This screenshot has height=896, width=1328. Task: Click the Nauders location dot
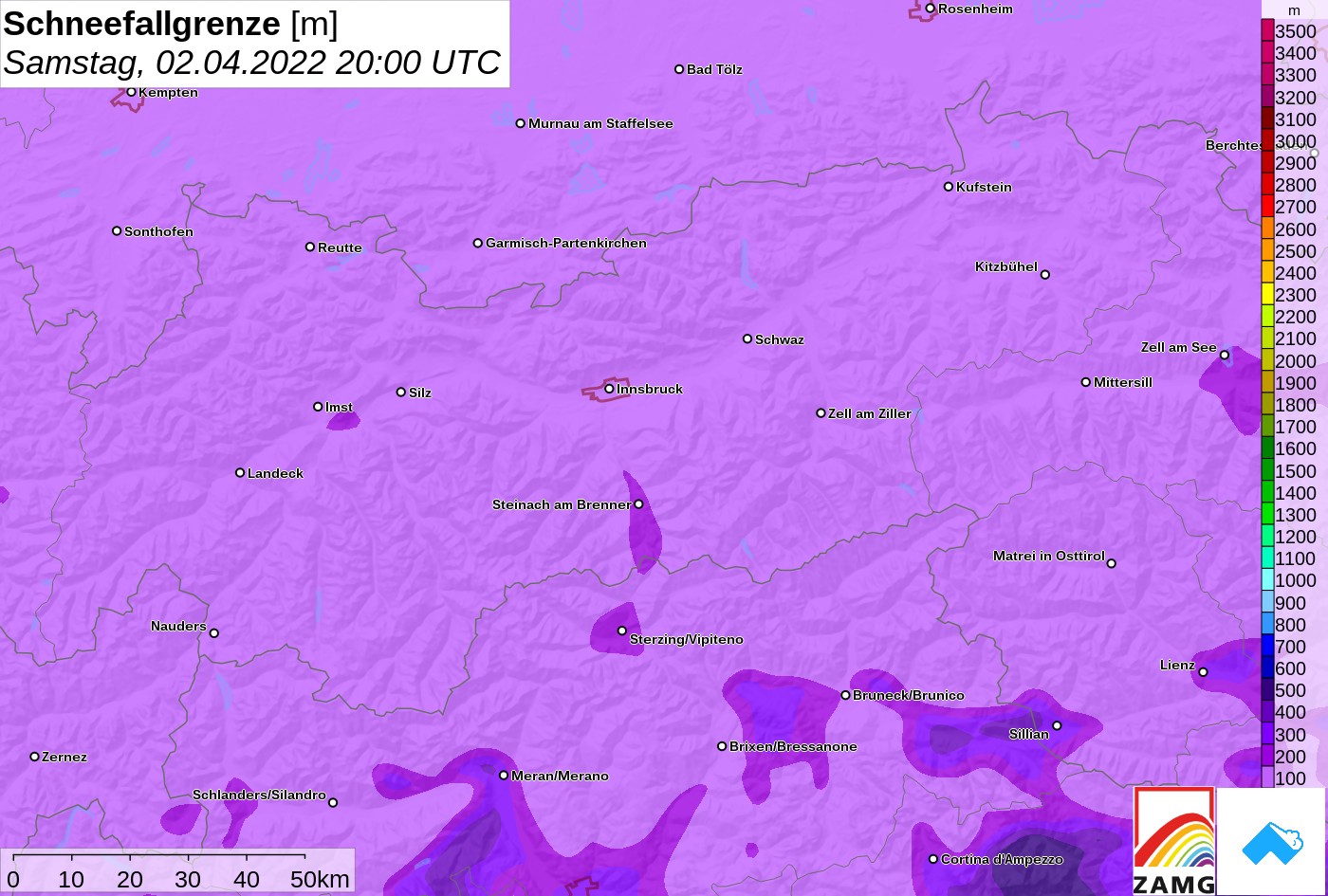coord(214,633)
